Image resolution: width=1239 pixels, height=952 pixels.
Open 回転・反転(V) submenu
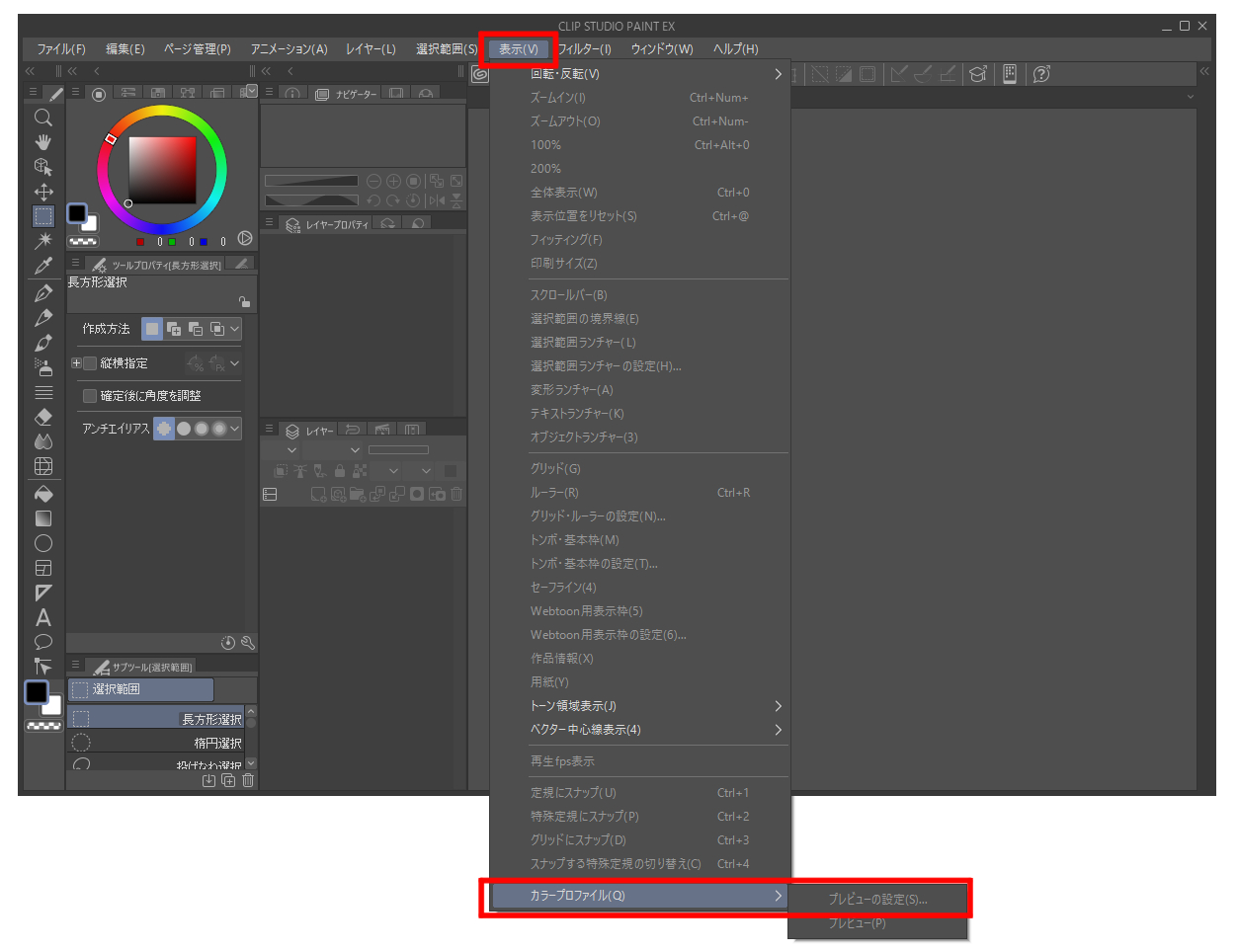640,74
